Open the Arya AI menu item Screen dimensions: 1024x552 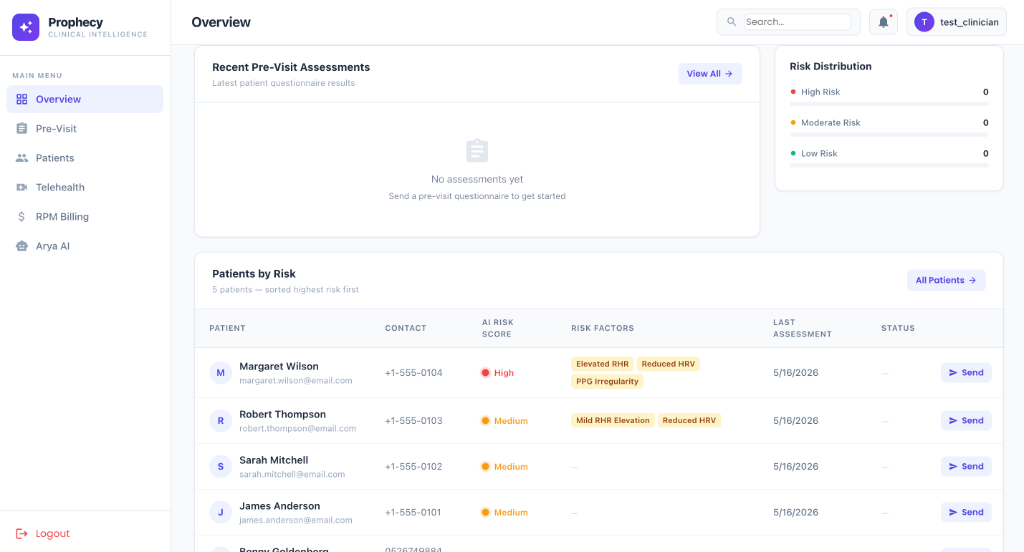[x=85, y=246]
